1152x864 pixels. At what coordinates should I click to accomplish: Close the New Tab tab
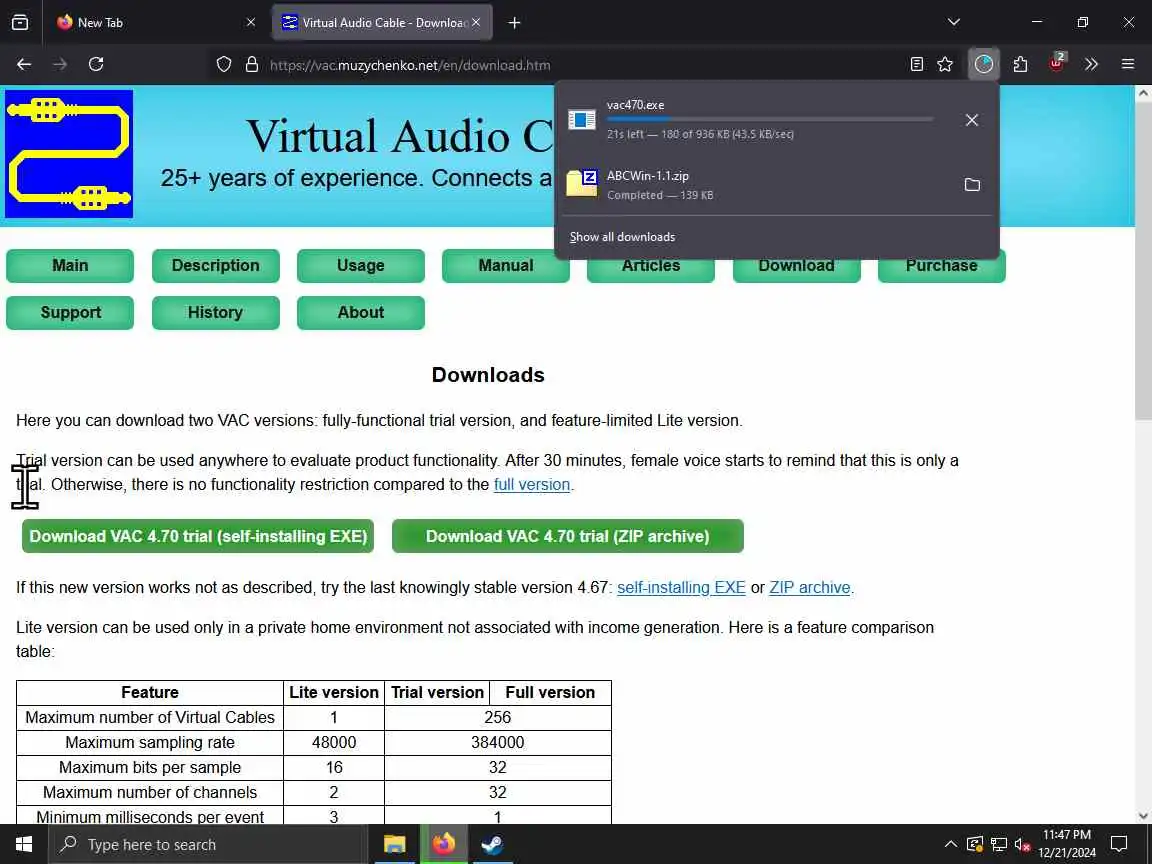click(251, 22)
